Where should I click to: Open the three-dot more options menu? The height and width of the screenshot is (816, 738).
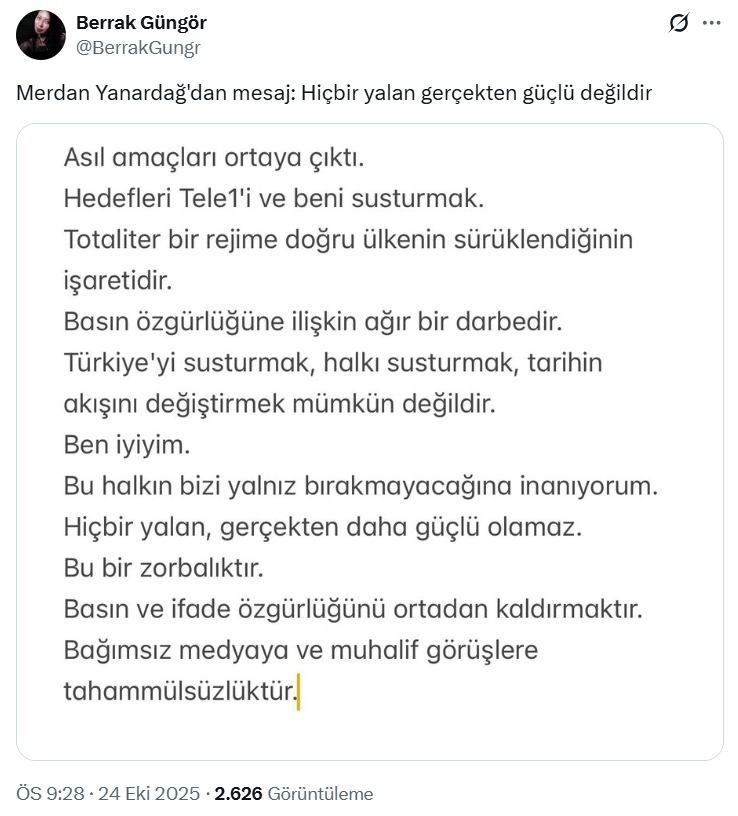[711, 23]
